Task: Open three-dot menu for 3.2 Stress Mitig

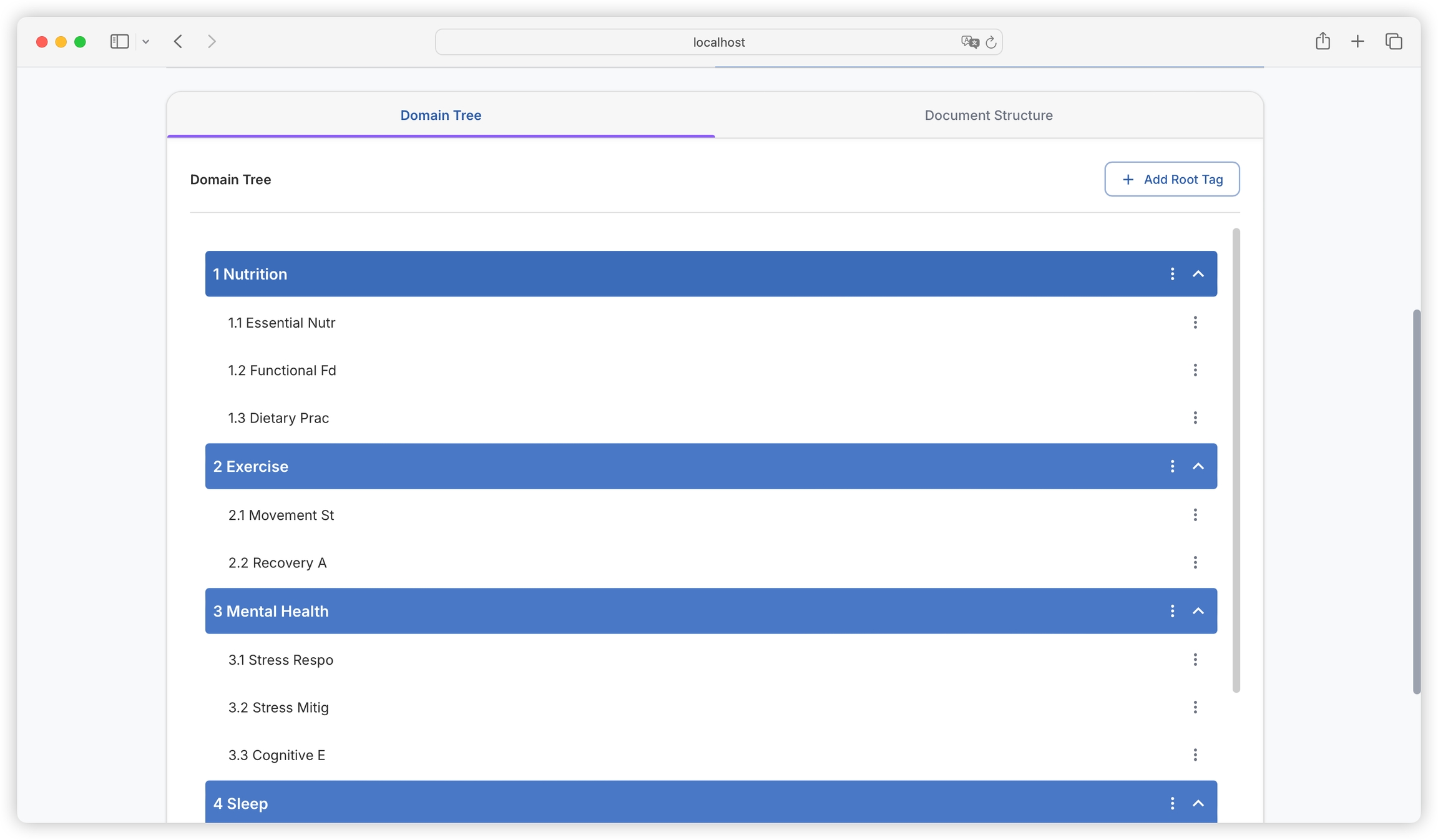Action: coord(1195,707)
